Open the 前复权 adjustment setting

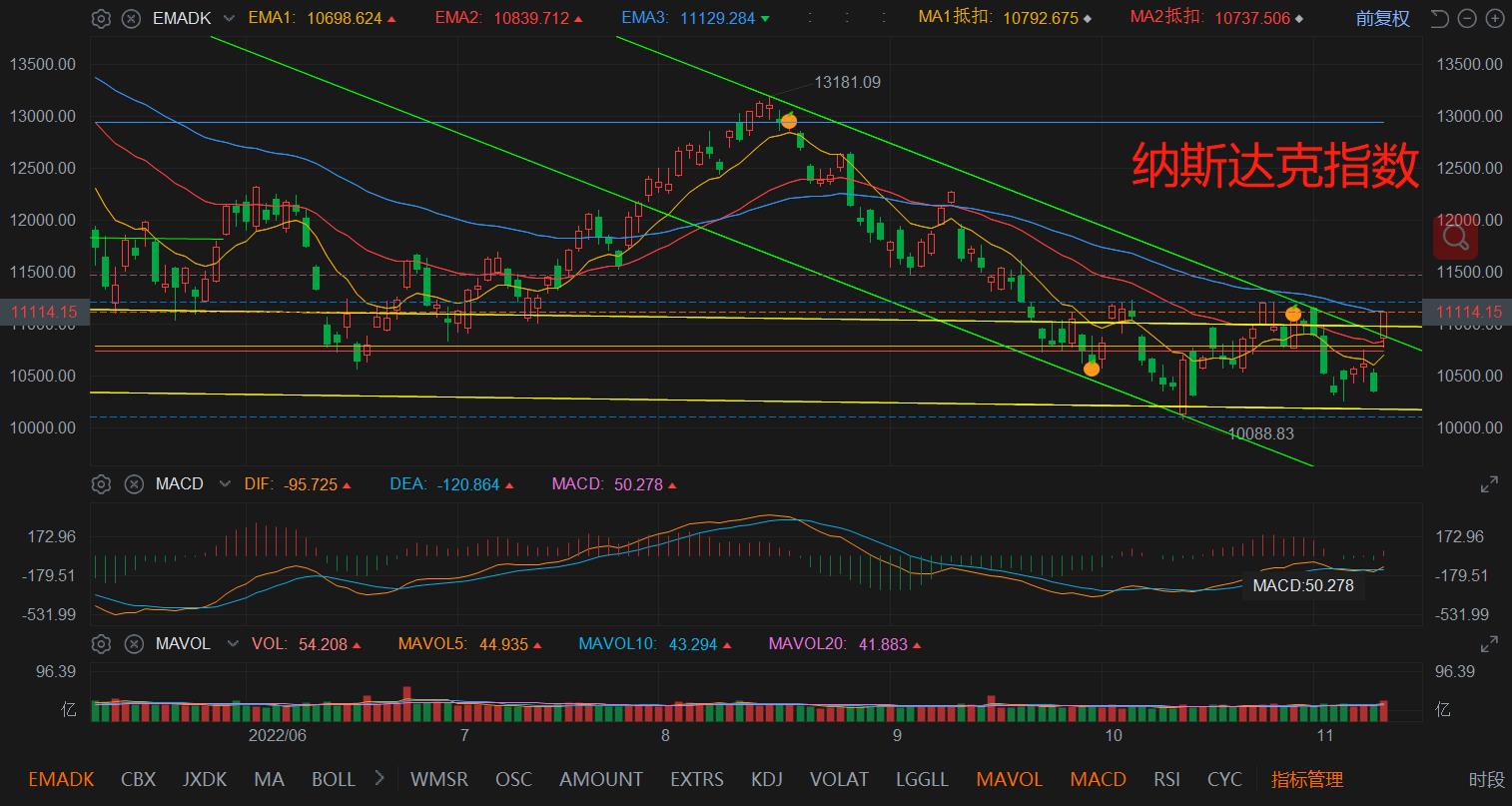pos(1383,18)
